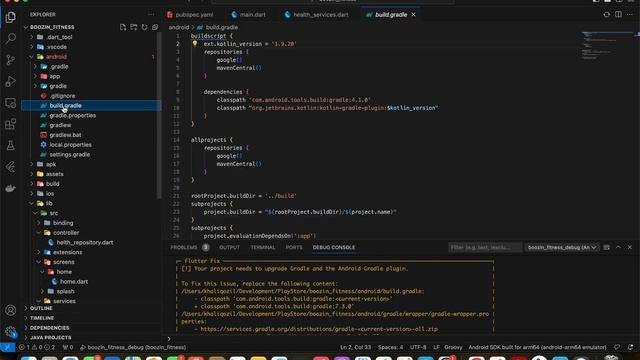Open the Testing flask view
This screenshot has height=360, width=640.
point(11,145)
